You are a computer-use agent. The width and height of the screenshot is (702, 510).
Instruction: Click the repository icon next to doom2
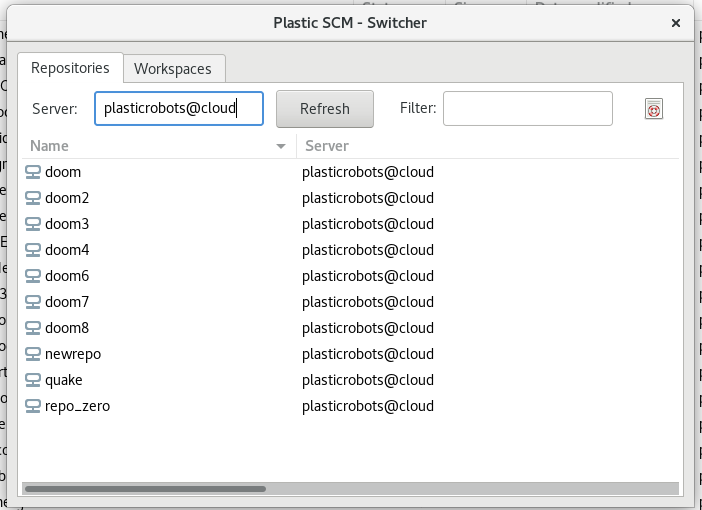33,198
